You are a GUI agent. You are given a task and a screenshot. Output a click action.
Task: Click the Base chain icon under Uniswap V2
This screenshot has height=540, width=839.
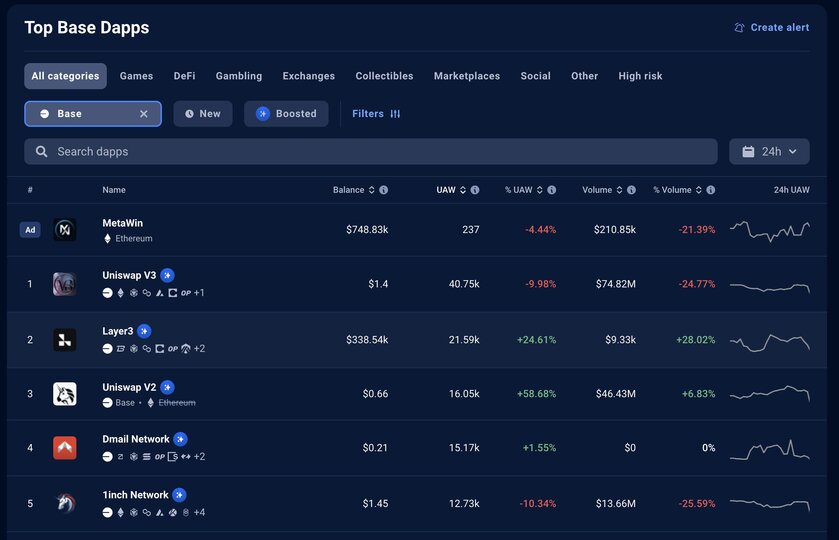(x=108, y=402)
